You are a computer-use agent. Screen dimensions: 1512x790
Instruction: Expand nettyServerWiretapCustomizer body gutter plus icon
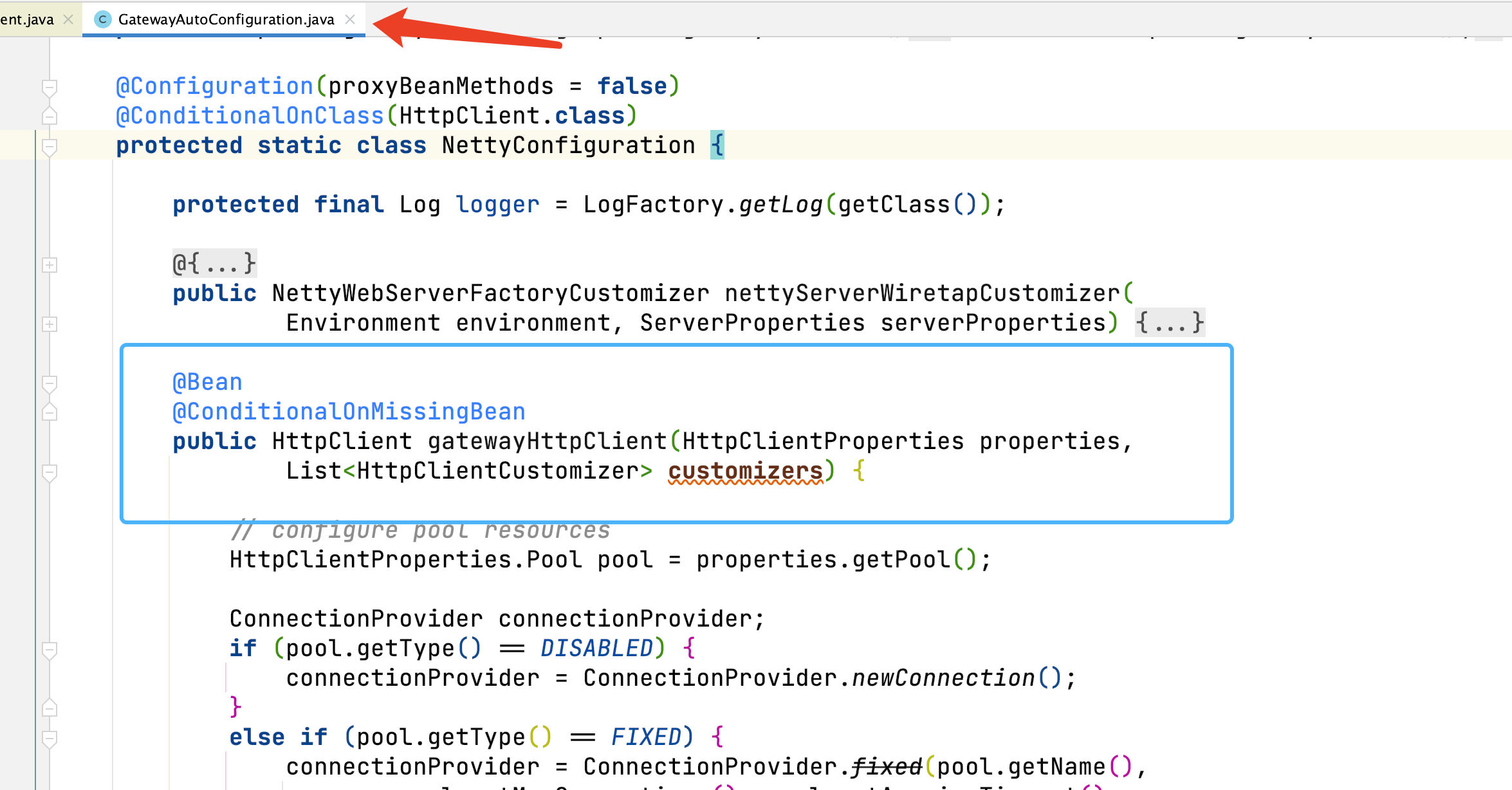point(50,324)
